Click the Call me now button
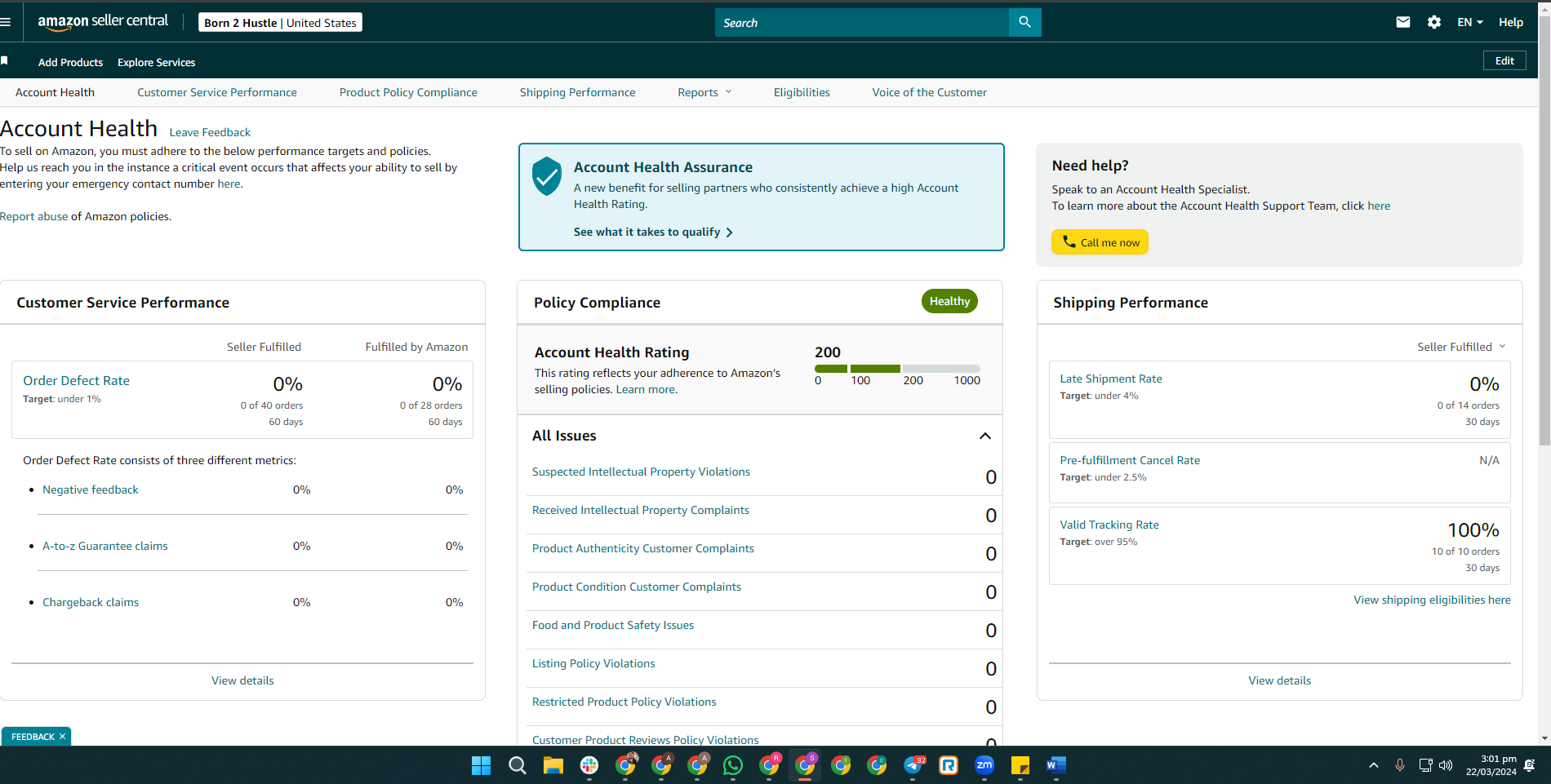 click(1100, 242)
